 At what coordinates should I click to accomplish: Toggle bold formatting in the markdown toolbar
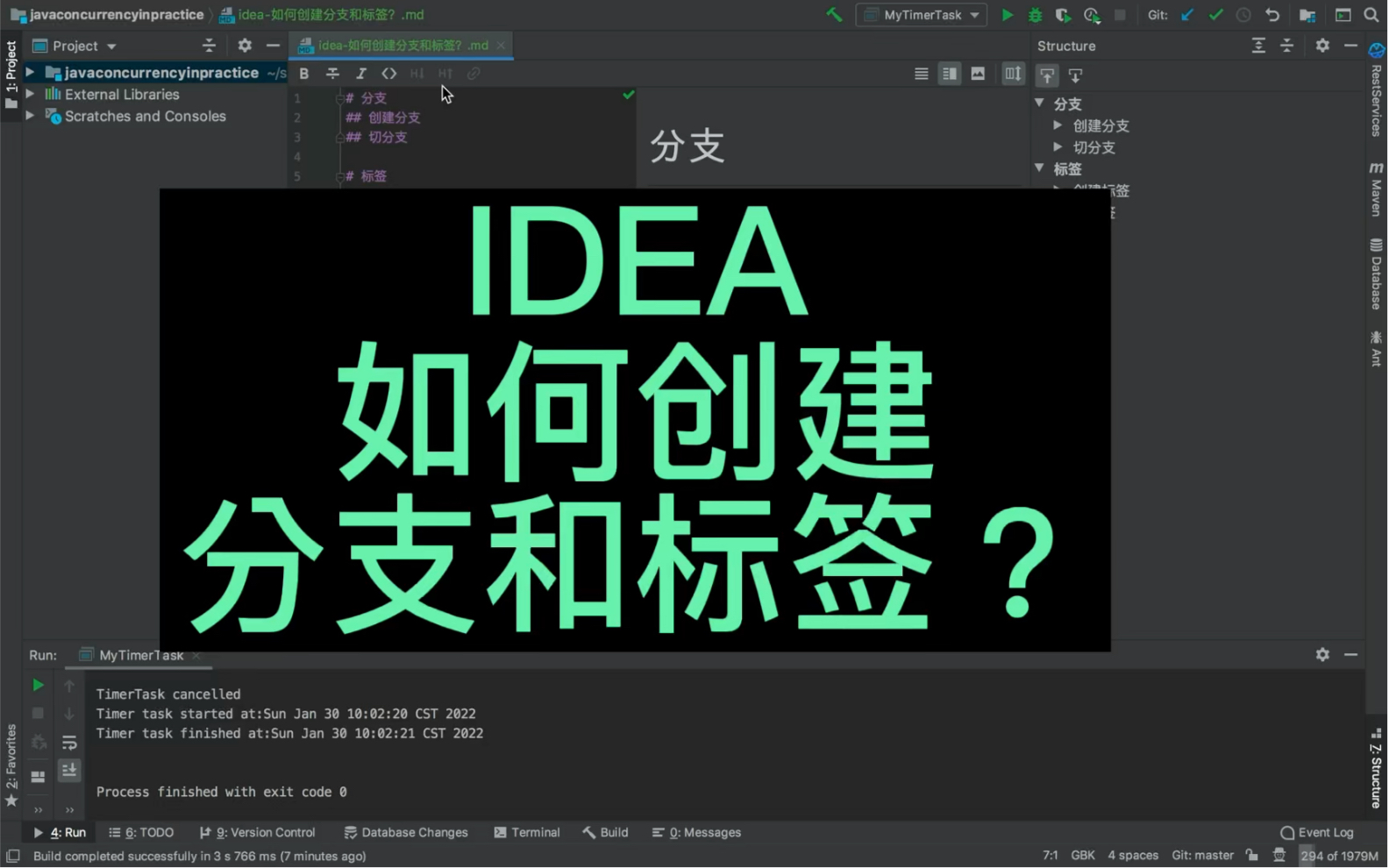click(304, 74)
